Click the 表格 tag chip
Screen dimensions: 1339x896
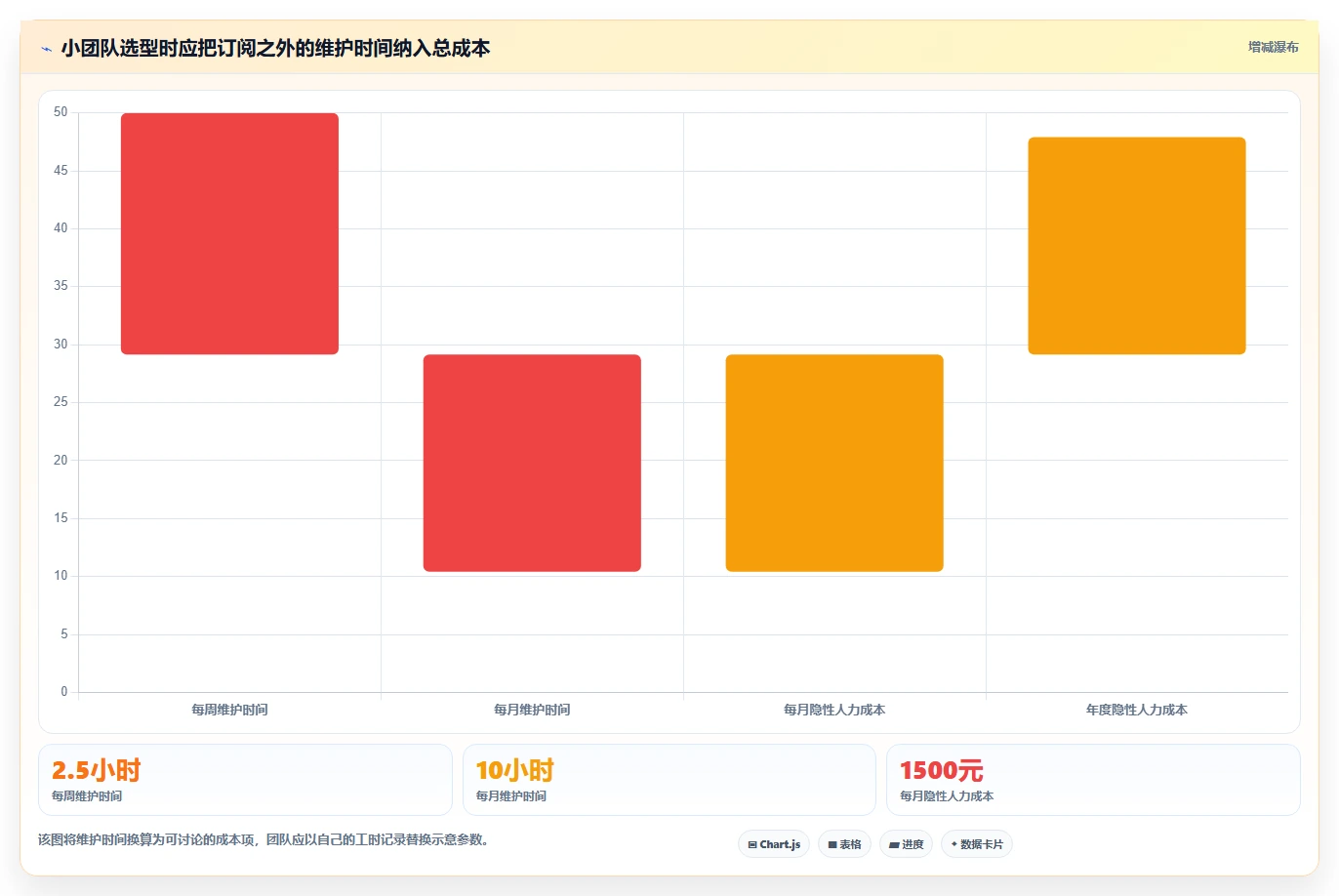[844, 844]
